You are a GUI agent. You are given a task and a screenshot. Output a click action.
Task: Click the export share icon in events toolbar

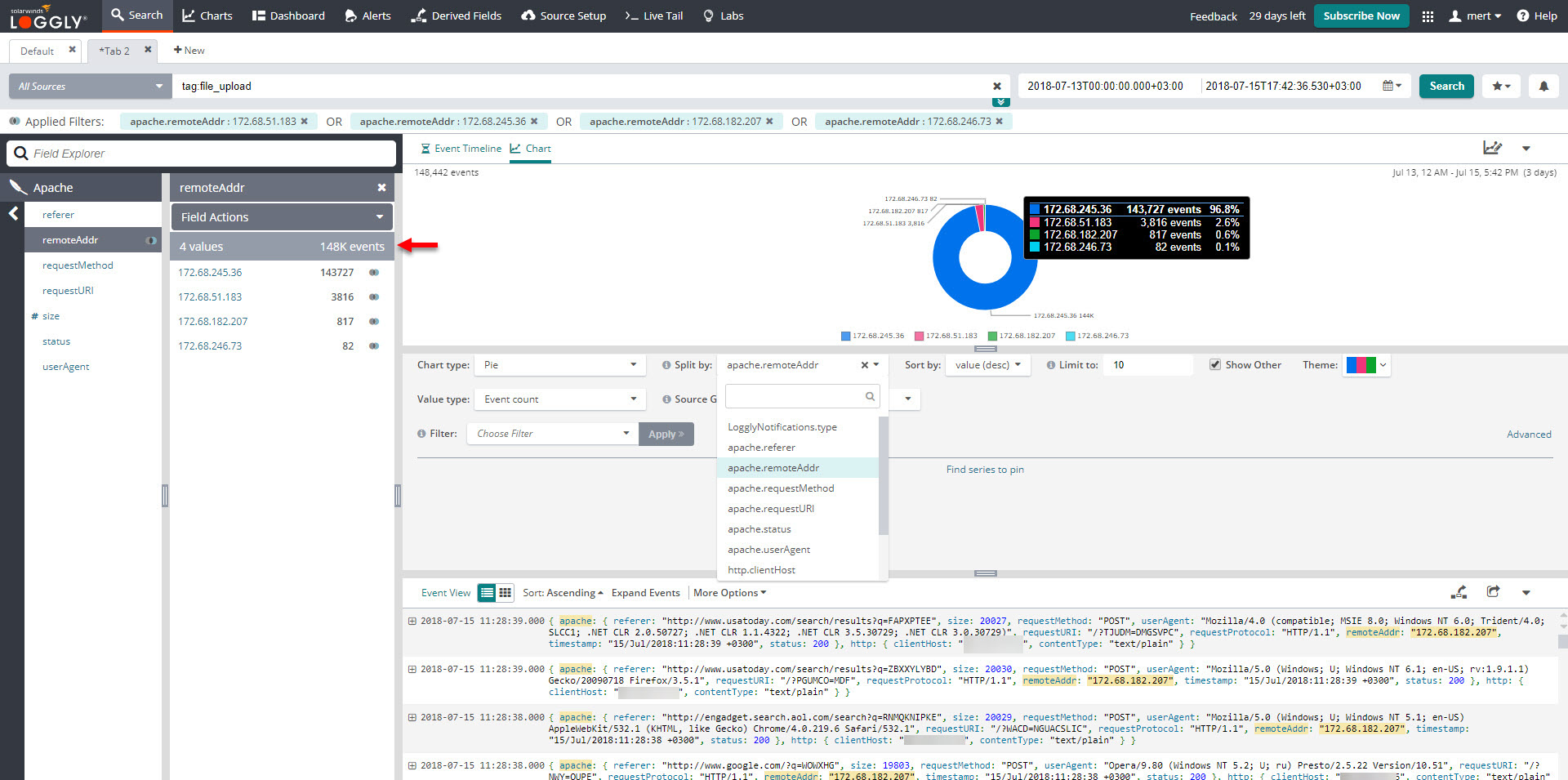point(1493,592)
